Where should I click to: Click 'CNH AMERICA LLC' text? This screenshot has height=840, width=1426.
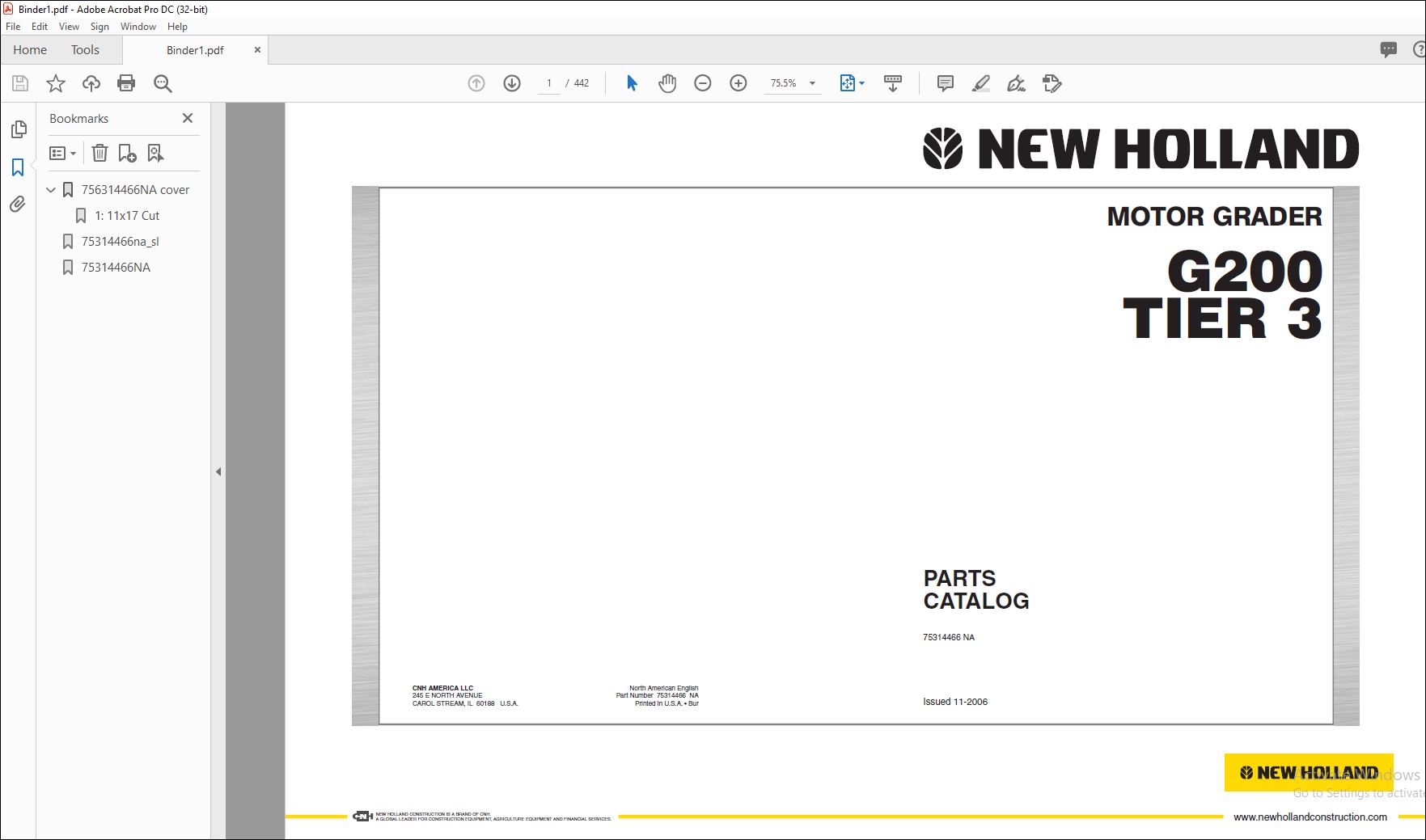click(x=442, y=688)
